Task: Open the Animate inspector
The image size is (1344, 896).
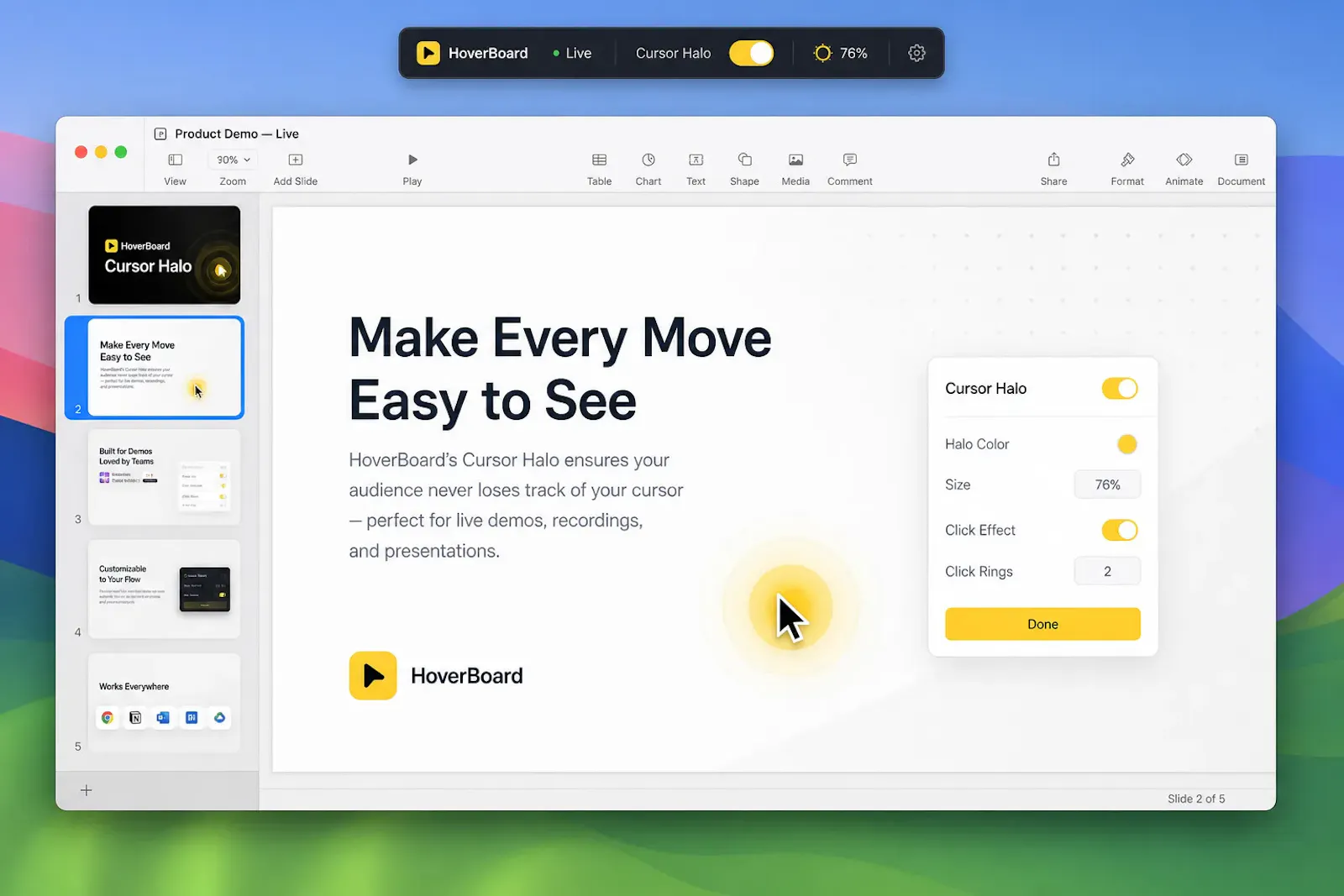Action: pos(1184,160)
